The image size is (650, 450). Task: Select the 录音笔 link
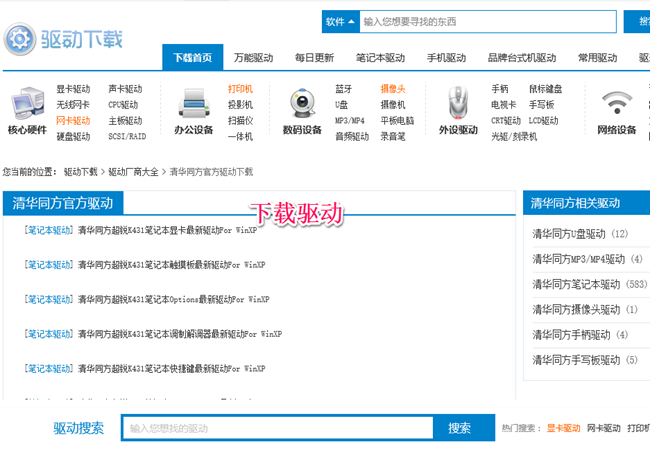[x=393, y=136]
